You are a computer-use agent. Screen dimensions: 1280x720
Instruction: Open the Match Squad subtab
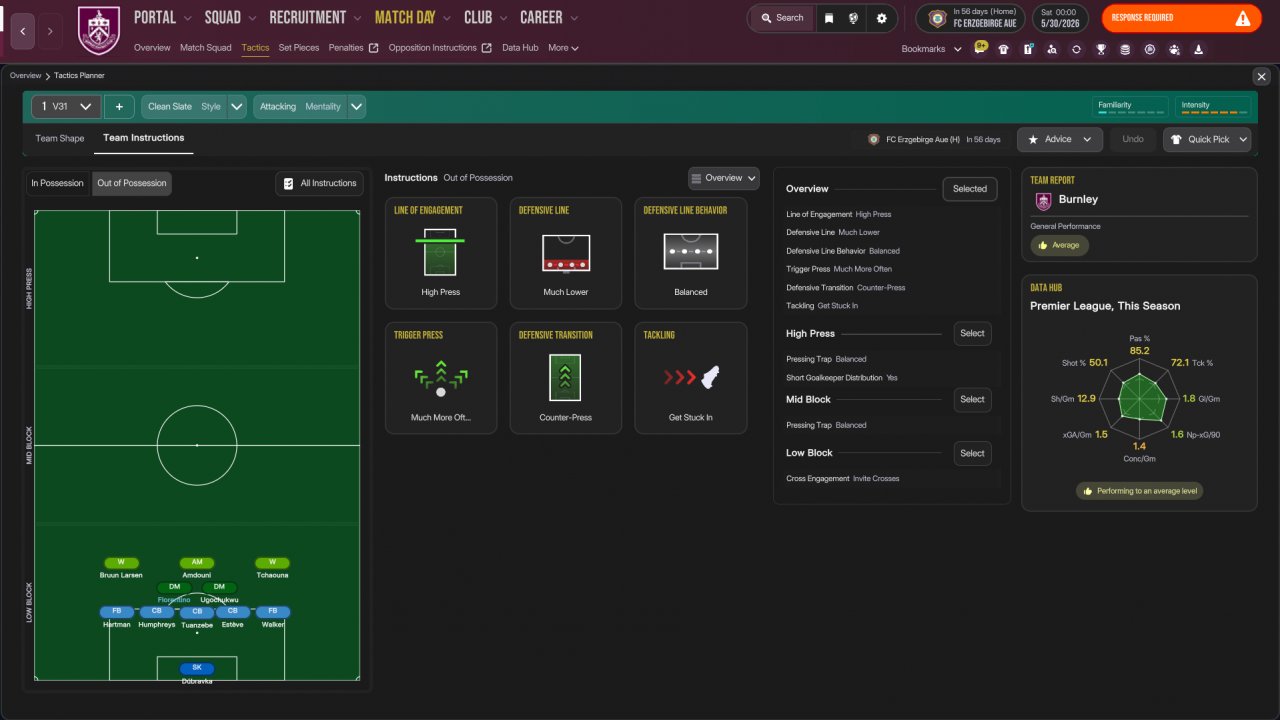(x=206, y=48)
